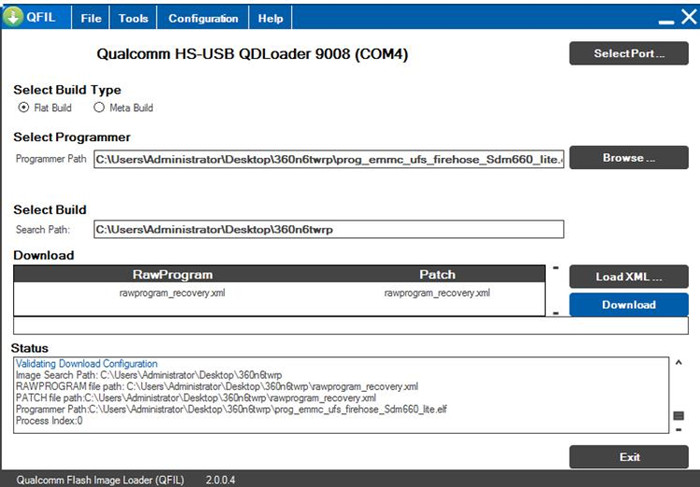Click the Load XML button

pyautogui.click(x=629, y=277)
